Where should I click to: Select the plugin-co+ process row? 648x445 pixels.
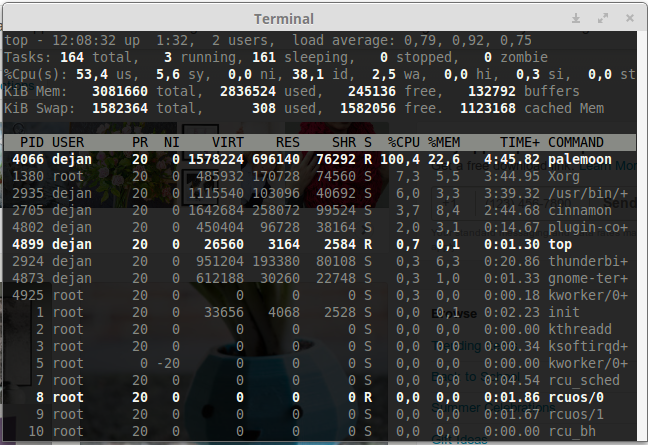319,227
